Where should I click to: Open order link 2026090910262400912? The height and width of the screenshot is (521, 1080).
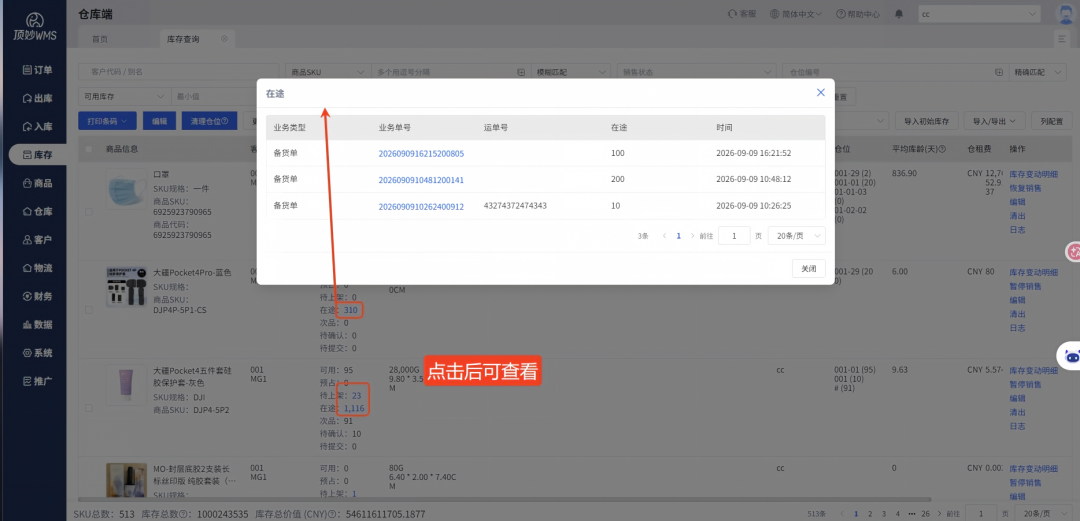point(421,205)
